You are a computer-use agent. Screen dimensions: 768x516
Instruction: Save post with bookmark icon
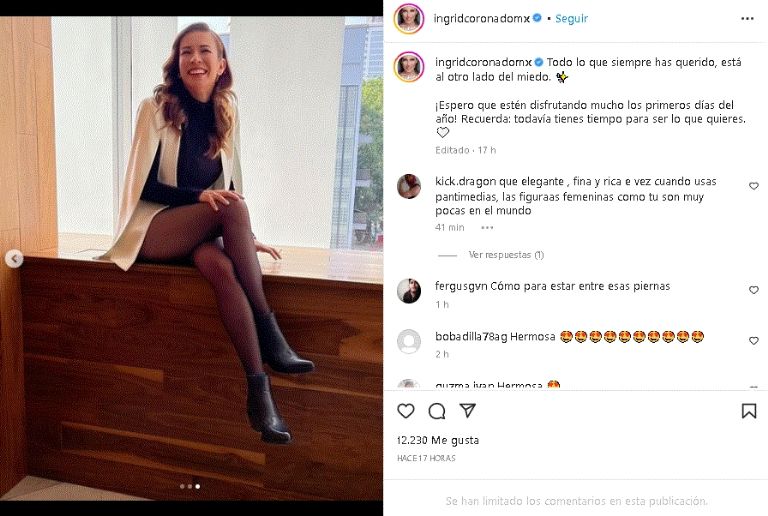coord(749,411)
